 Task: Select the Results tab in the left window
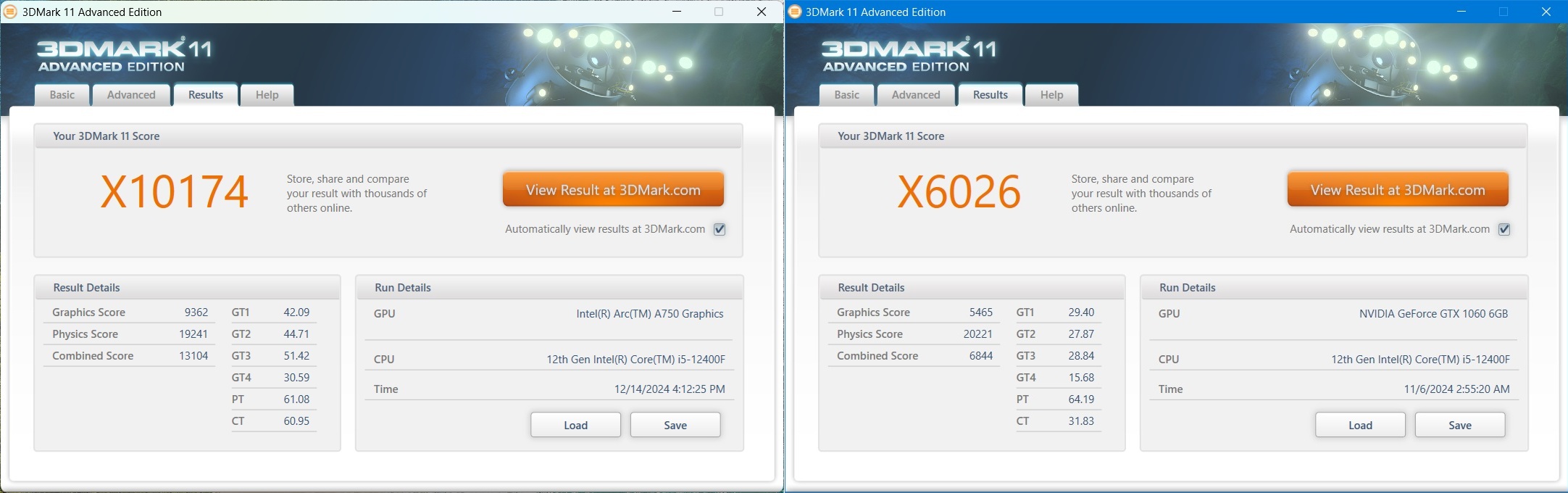click(x=206, y=95)
